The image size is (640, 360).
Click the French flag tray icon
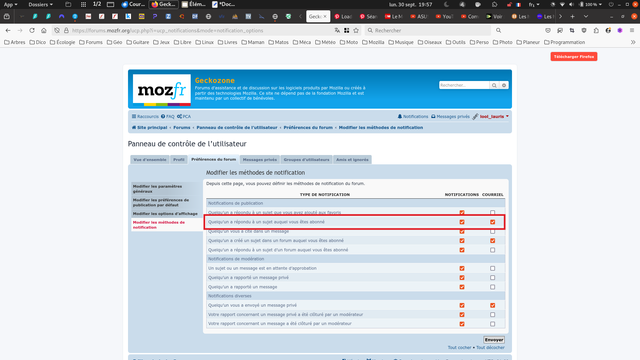coord(518,4)
